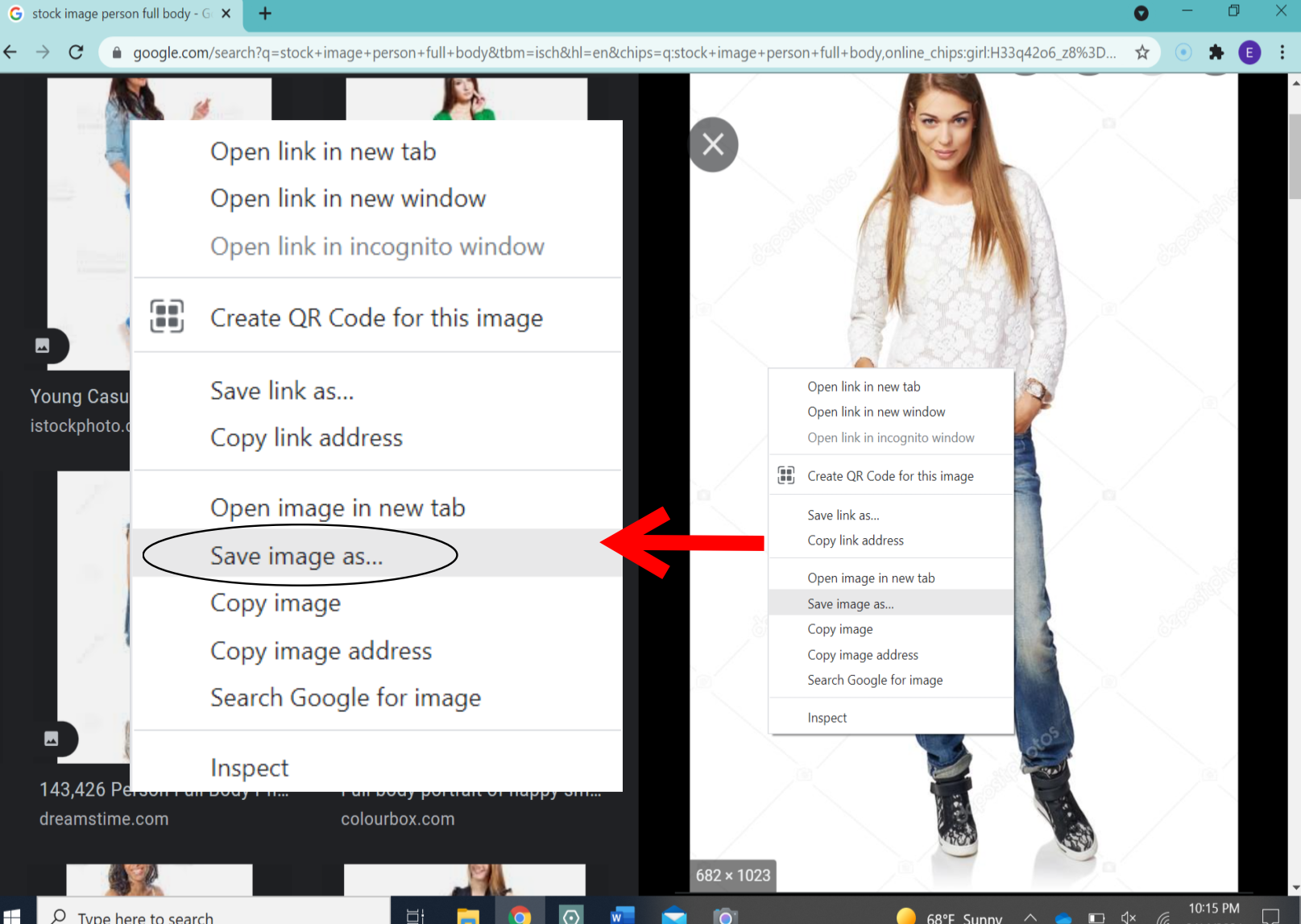Screen dimensions: 1301x924
Task: Open the Chrome three-dot menu
Action: tap(1282, 52)
